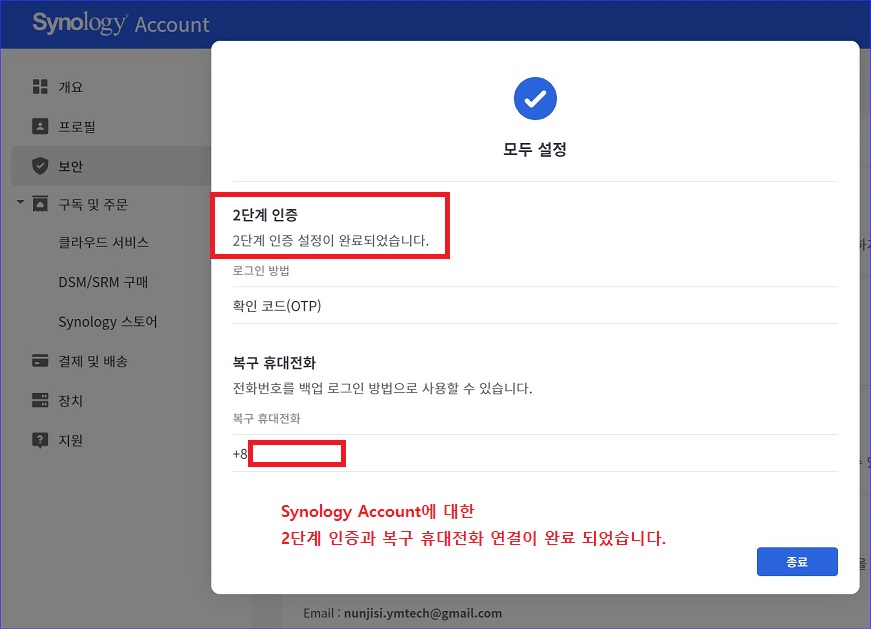Click the blue checkmark icon
The width and height of the screenshot is (871, 629).
click(x=535, y=98)
